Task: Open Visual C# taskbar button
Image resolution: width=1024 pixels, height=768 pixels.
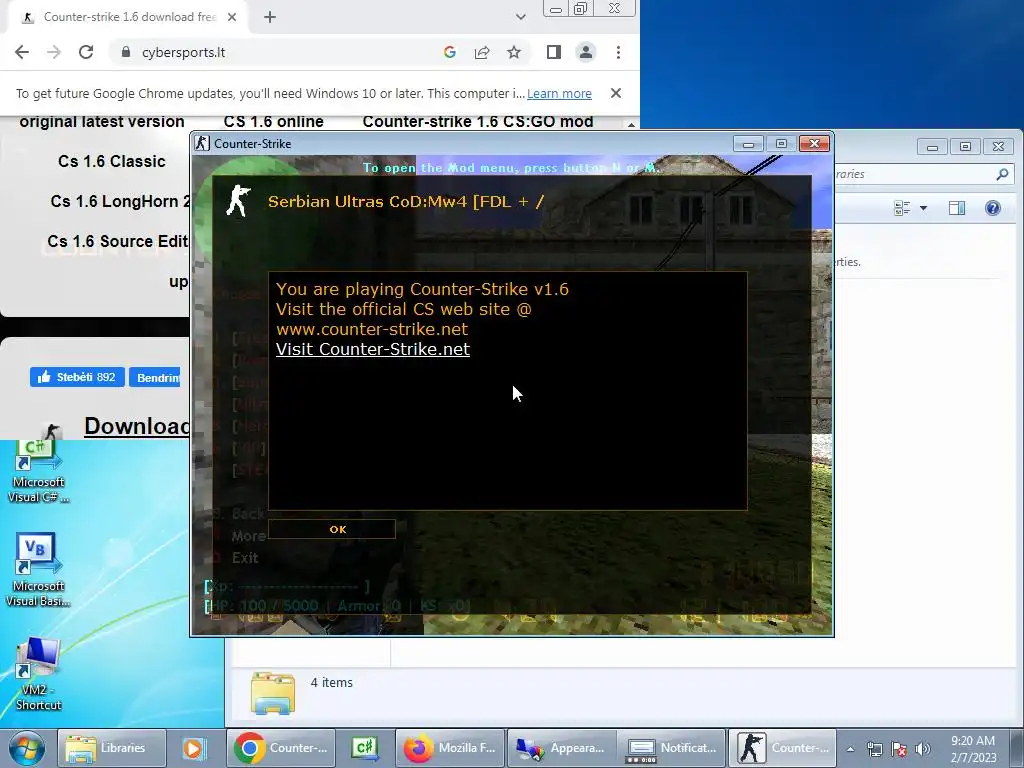Action: pos(364,748)
